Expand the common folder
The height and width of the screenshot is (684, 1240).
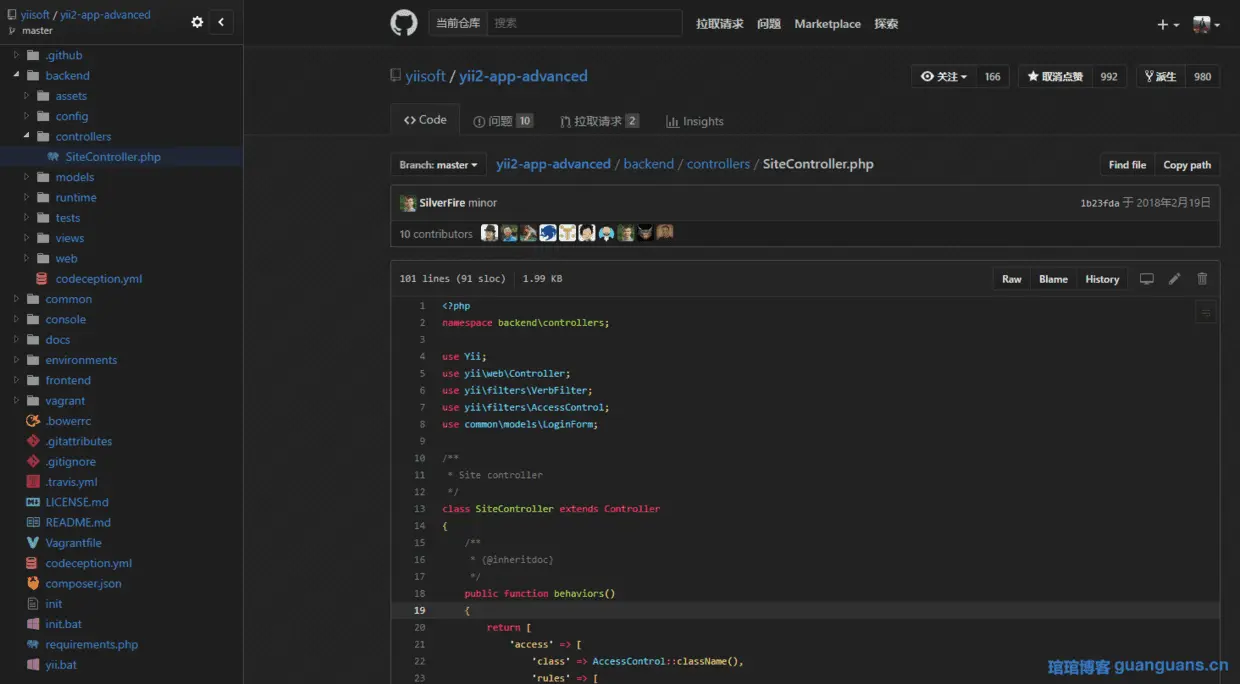tap(17, 299)
